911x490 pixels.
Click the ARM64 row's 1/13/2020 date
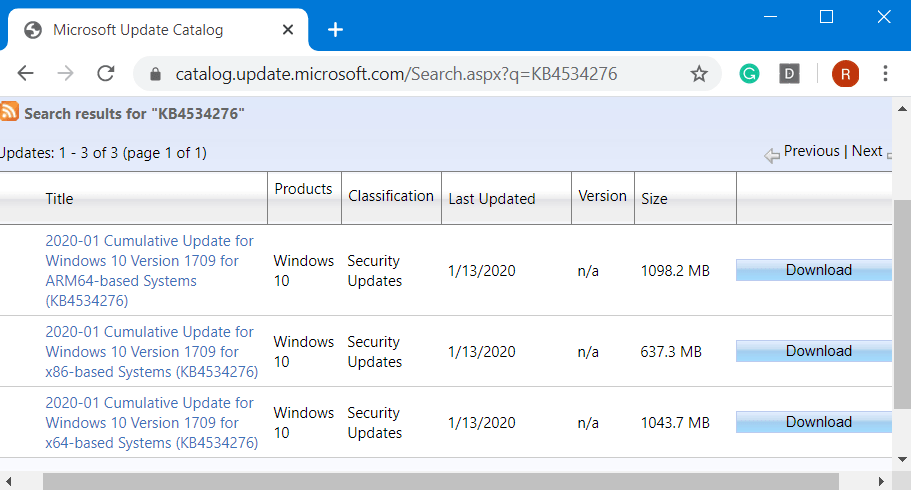tap(482, 271)
